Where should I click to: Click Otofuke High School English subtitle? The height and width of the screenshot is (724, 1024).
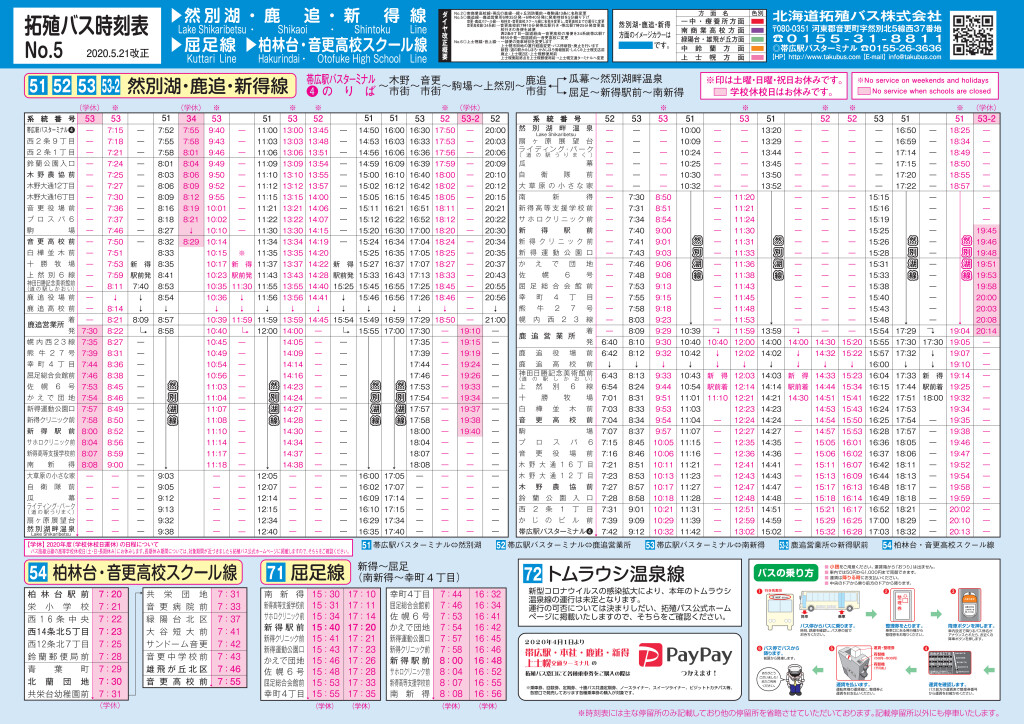coord(359,59)
